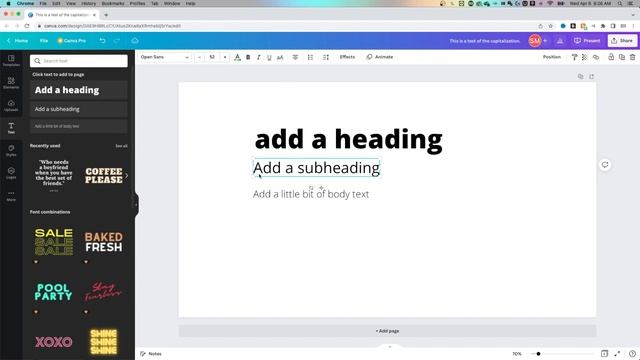The height and width of the screenshot is (360, 640).
Task: Open the text color picker
Action: tap(237, 57)
